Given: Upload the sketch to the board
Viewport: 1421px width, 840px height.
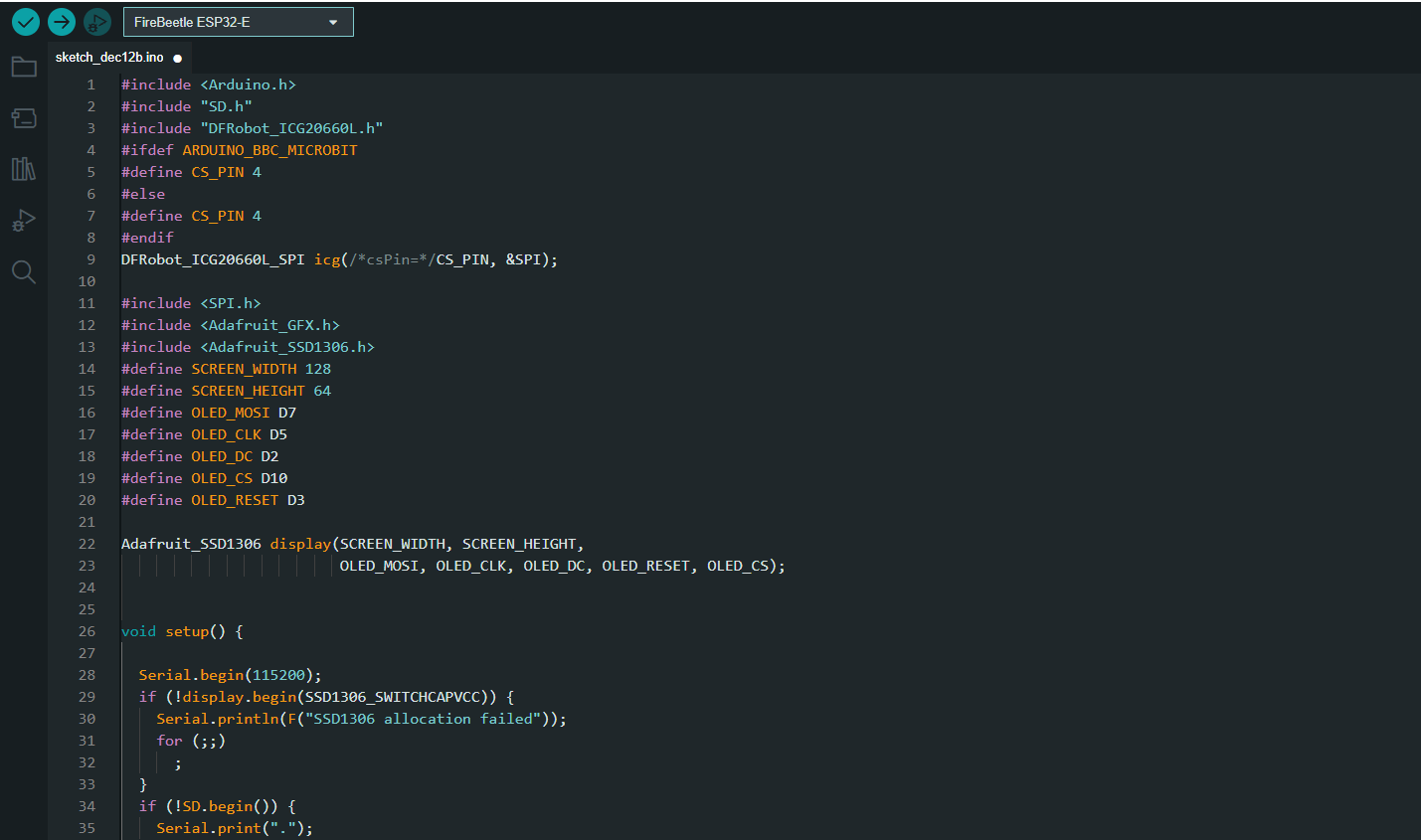Looking at the screenshot, I should click(61, 21).
